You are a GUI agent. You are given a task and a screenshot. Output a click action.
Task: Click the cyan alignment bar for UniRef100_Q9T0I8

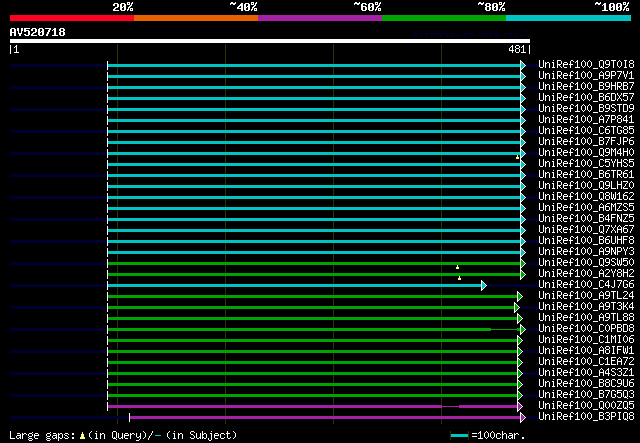[x=314, y=65]
